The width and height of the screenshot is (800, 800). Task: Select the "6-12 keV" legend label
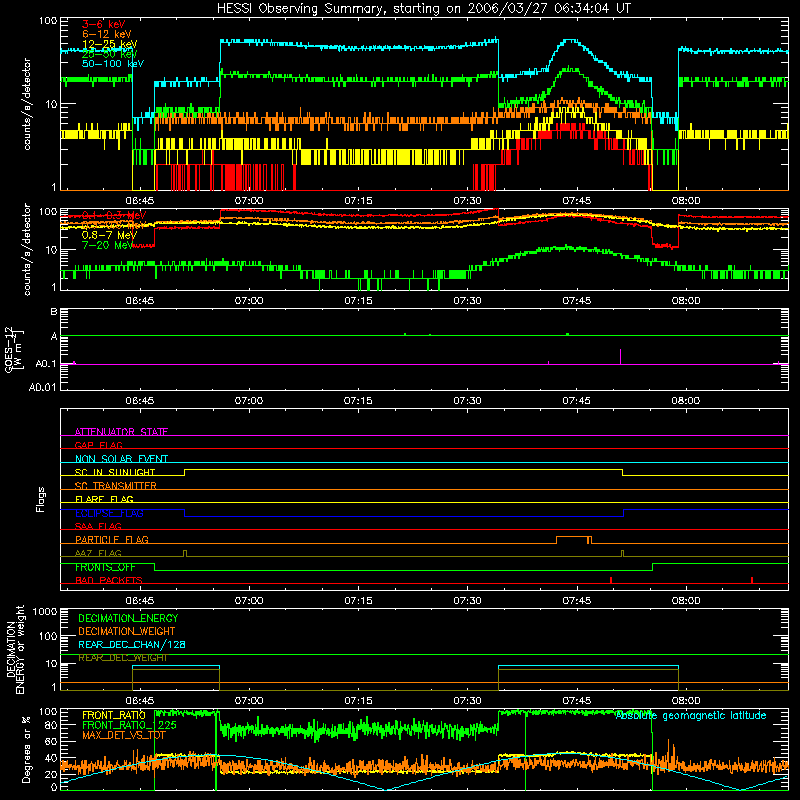click(107, 34)
